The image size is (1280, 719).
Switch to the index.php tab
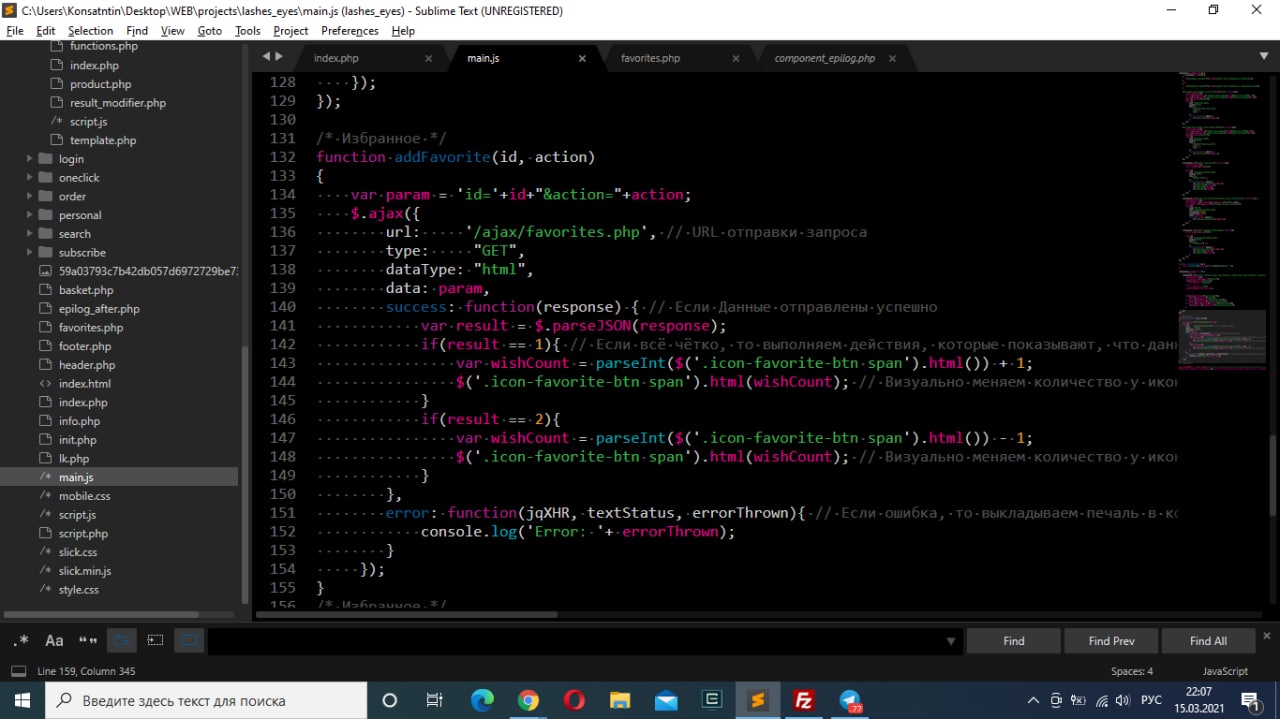(336, 58)
